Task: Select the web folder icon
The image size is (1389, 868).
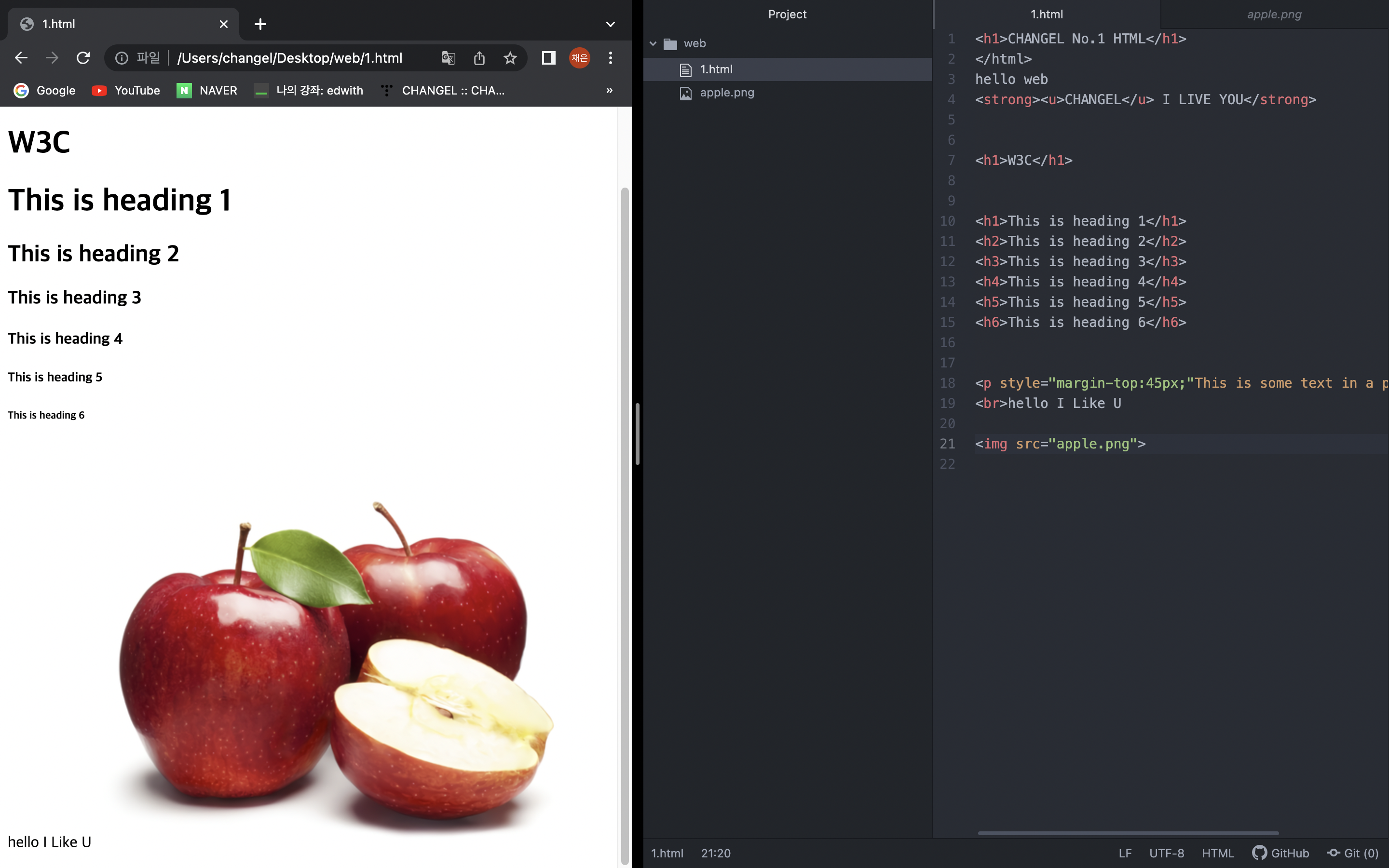Action: click(x=670, y=43)
